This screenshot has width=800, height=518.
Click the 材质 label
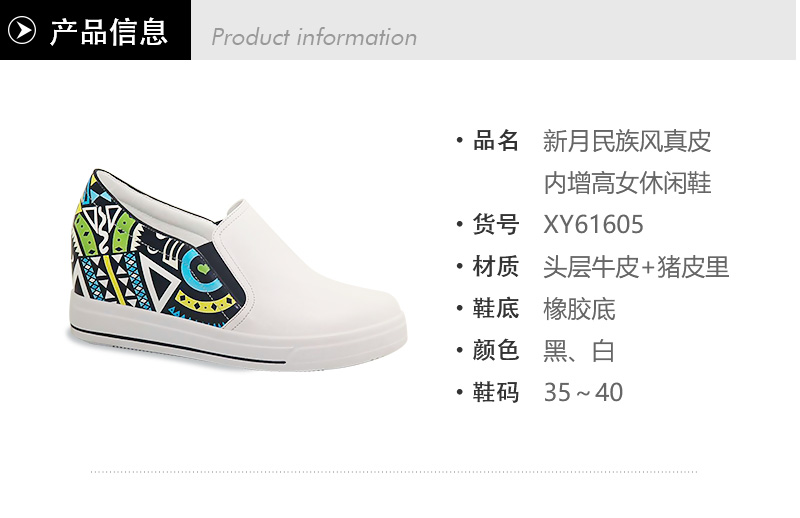point(495,266)
